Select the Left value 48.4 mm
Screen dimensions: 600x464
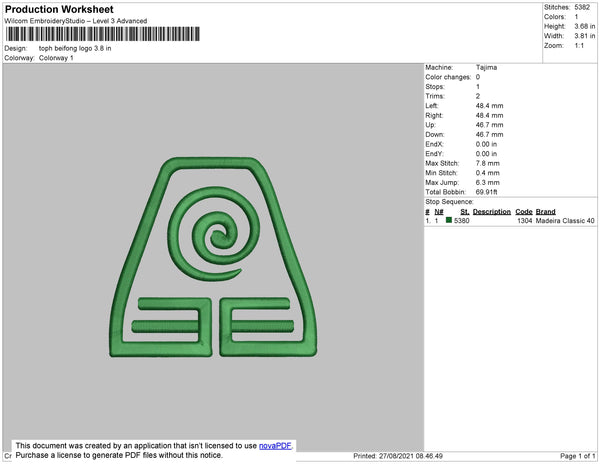[489, 106]
